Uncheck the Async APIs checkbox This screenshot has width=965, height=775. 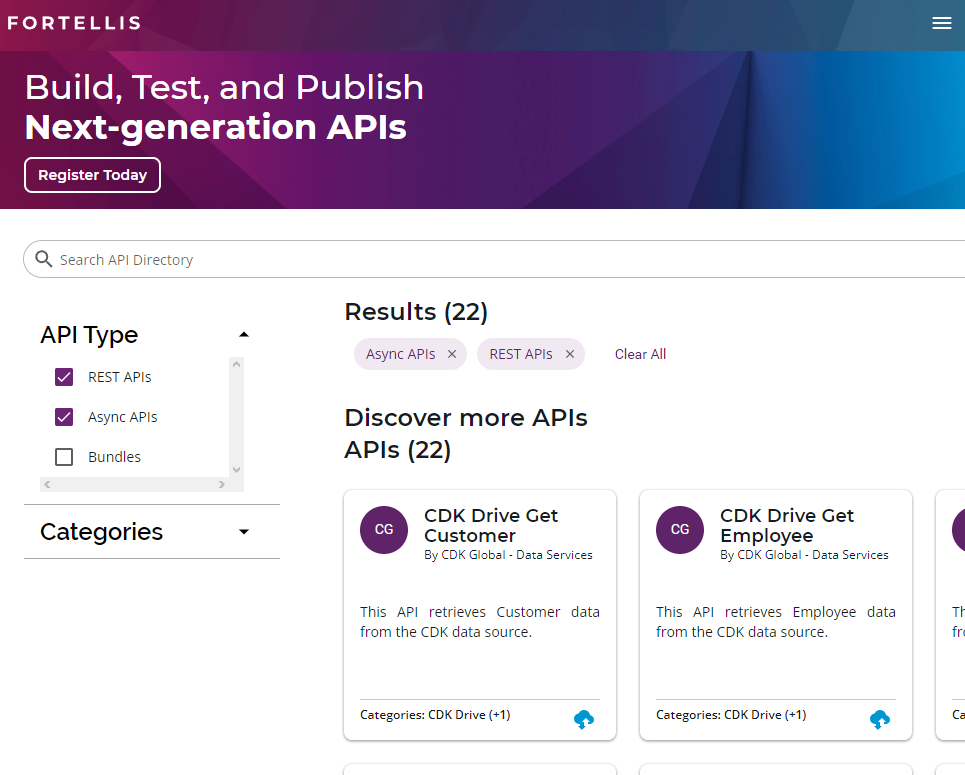(64, 417)
